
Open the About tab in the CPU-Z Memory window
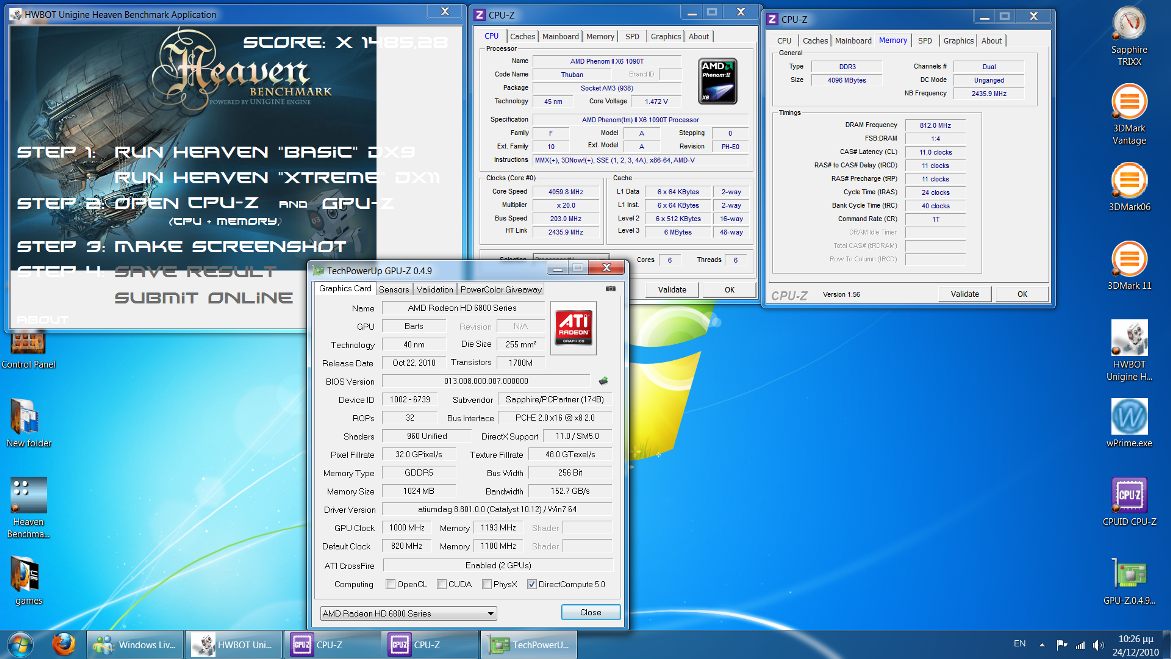pos(991,41)
